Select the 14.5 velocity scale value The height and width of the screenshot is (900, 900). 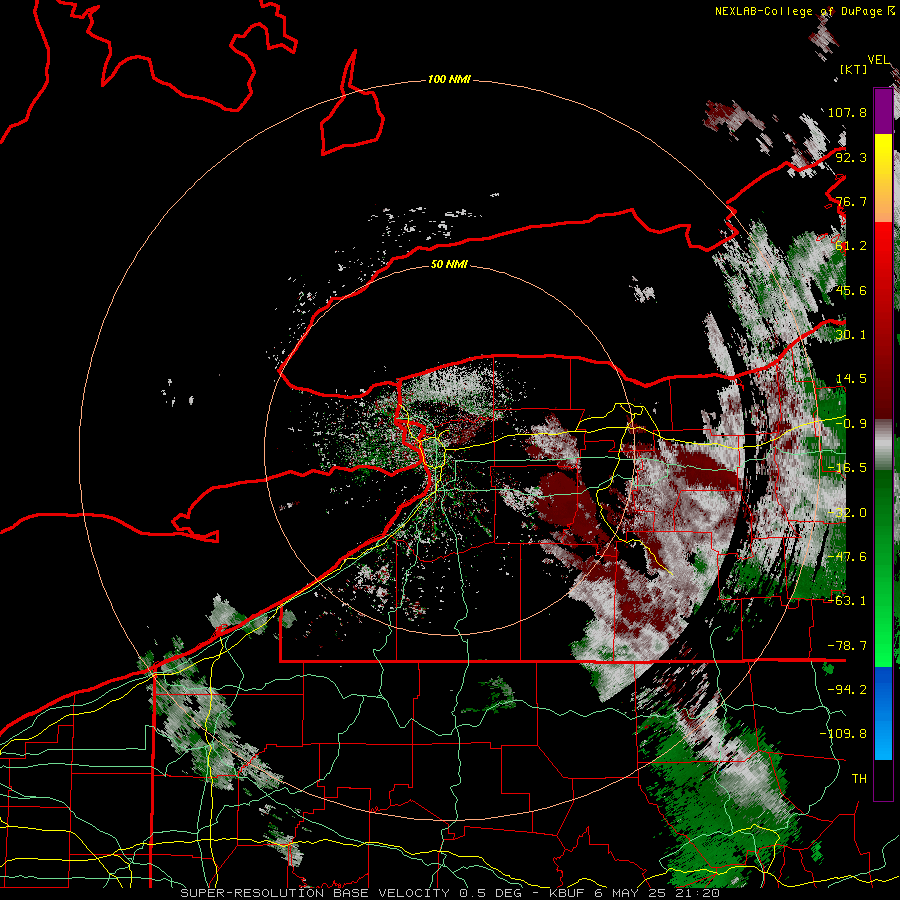tap(851, 379)
